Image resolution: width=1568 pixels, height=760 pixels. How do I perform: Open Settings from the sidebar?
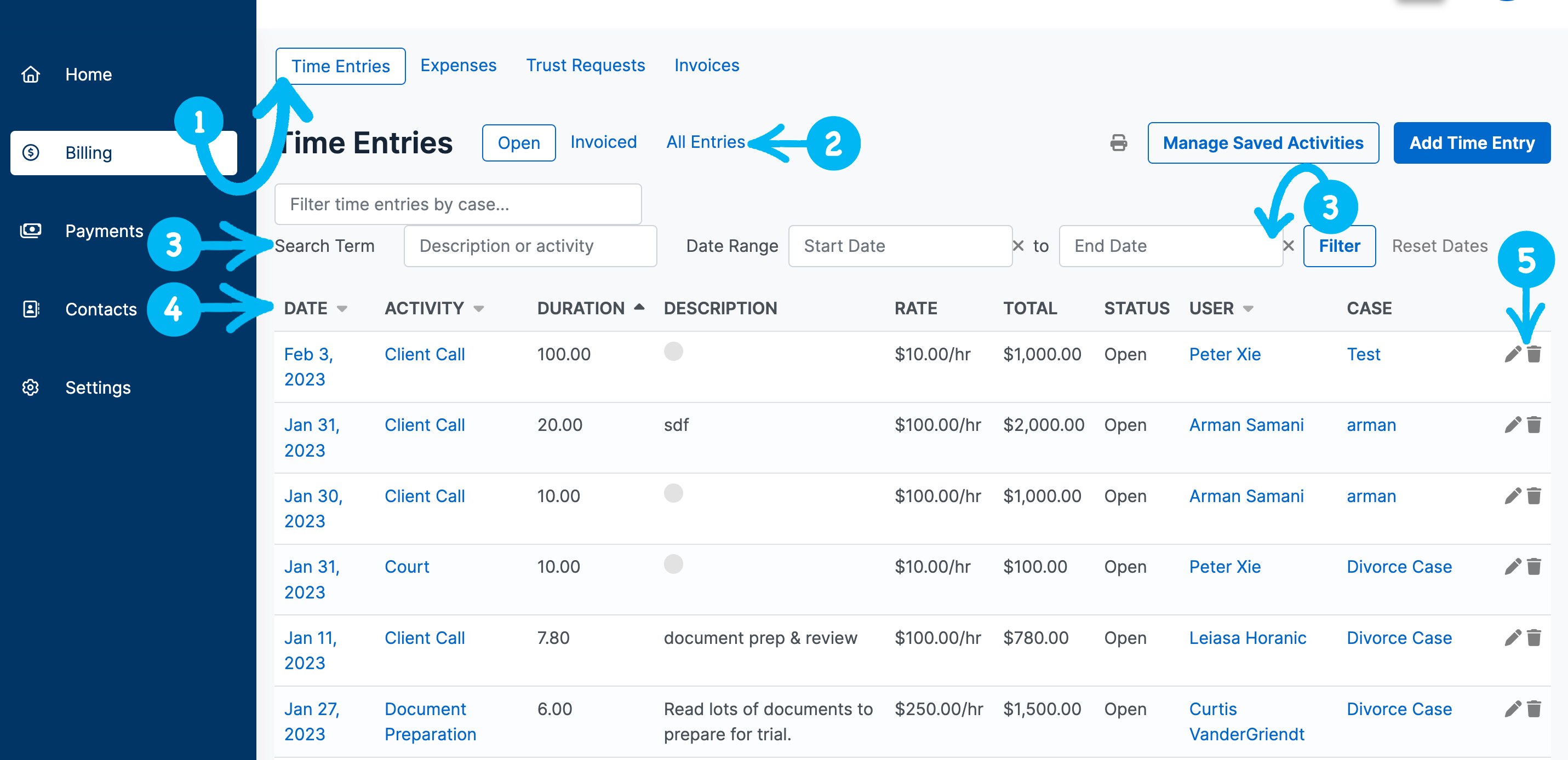[98, 388]
